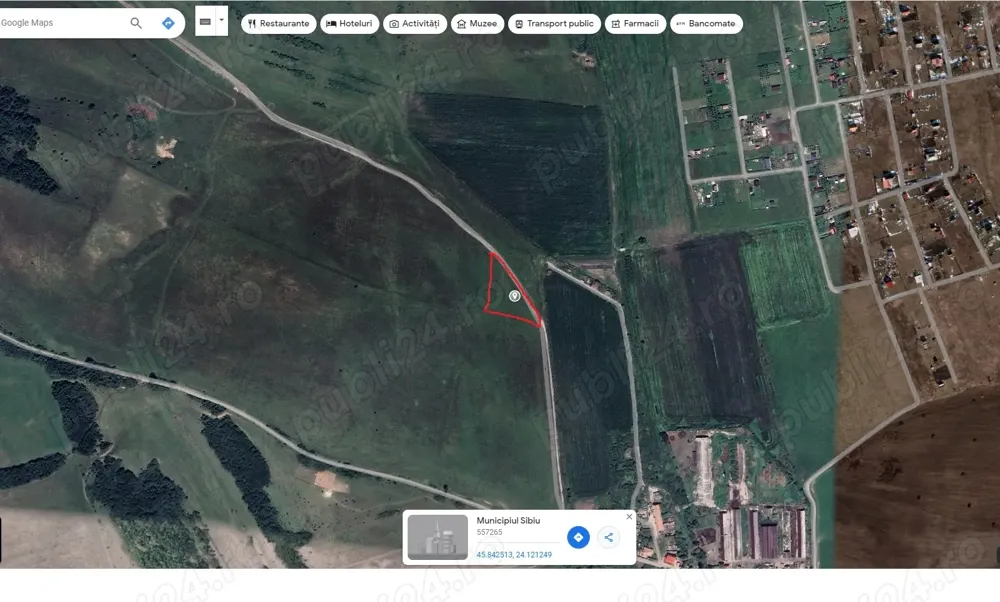Close the Municipiul Sibiu info card
Image resolution: width=1000 pixels, height=602 pixels.
[629, 517]
